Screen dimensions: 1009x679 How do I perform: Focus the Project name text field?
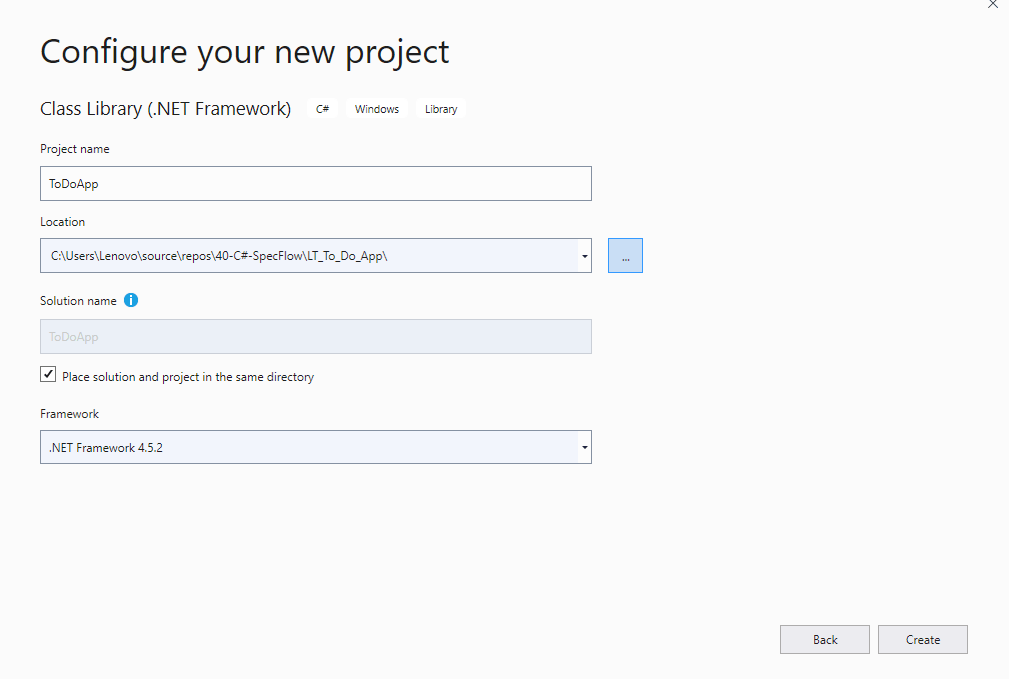click(315, 184)
